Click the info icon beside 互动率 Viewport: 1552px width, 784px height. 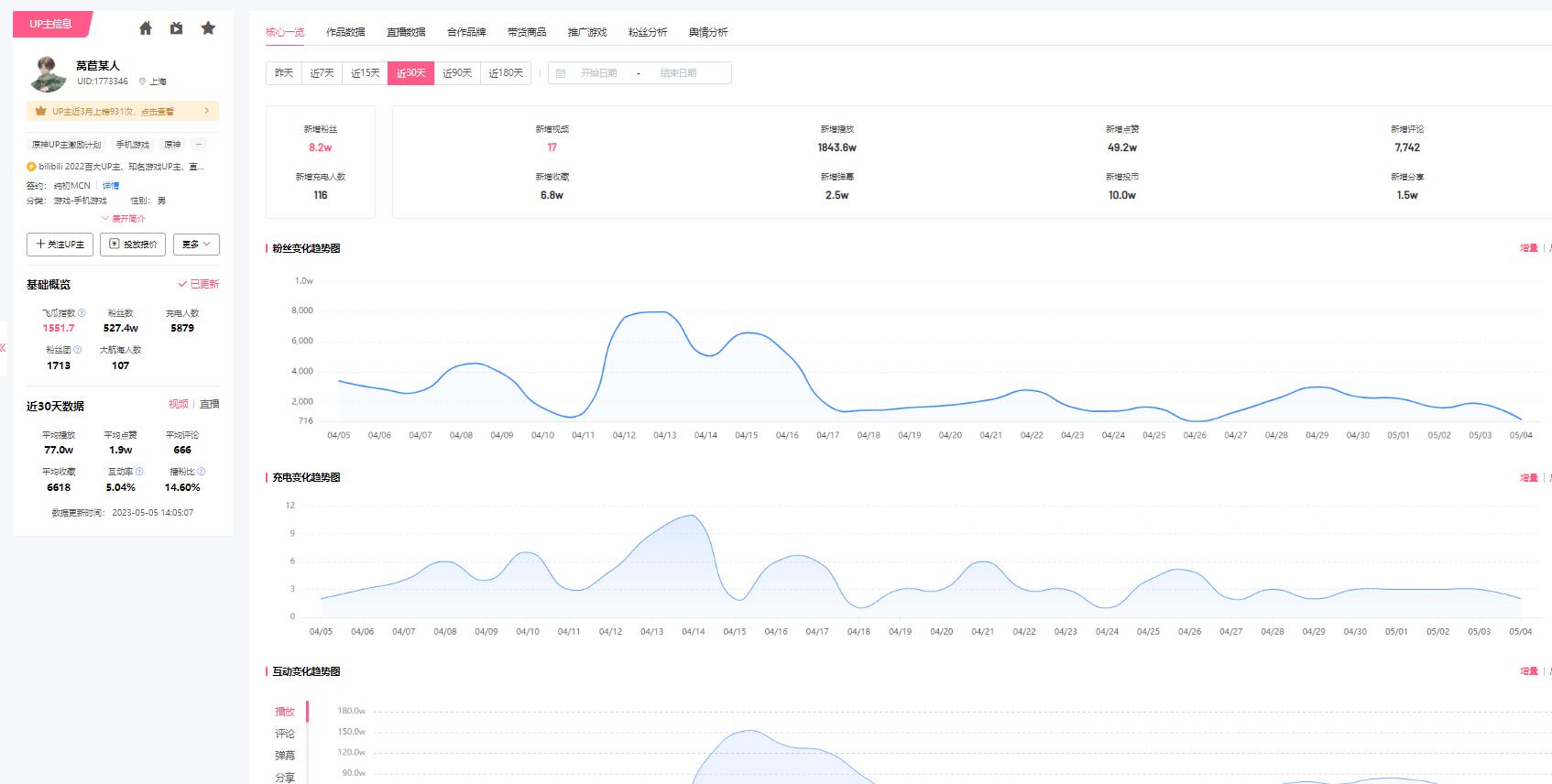[x=139, y=472]
